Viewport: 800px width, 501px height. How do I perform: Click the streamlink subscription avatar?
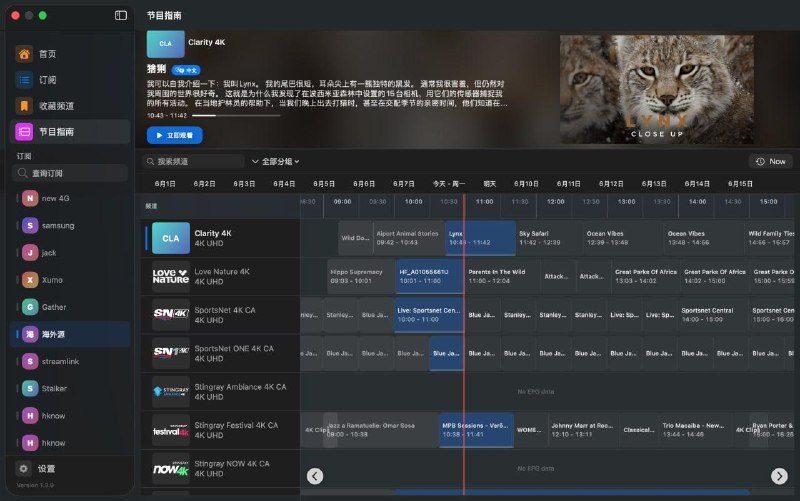30,361
